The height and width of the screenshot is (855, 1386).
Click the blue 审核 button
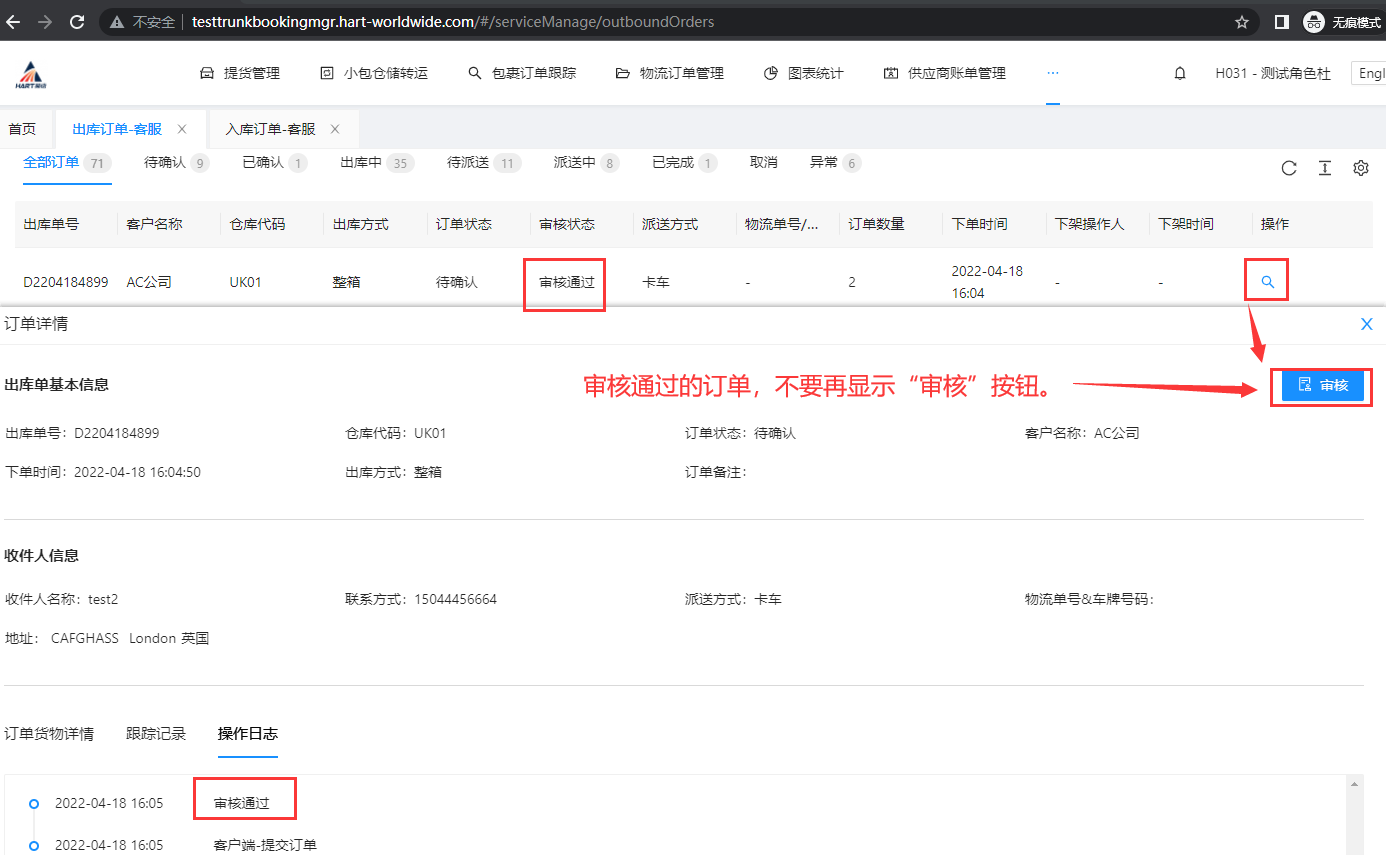tap(1322, 385)
